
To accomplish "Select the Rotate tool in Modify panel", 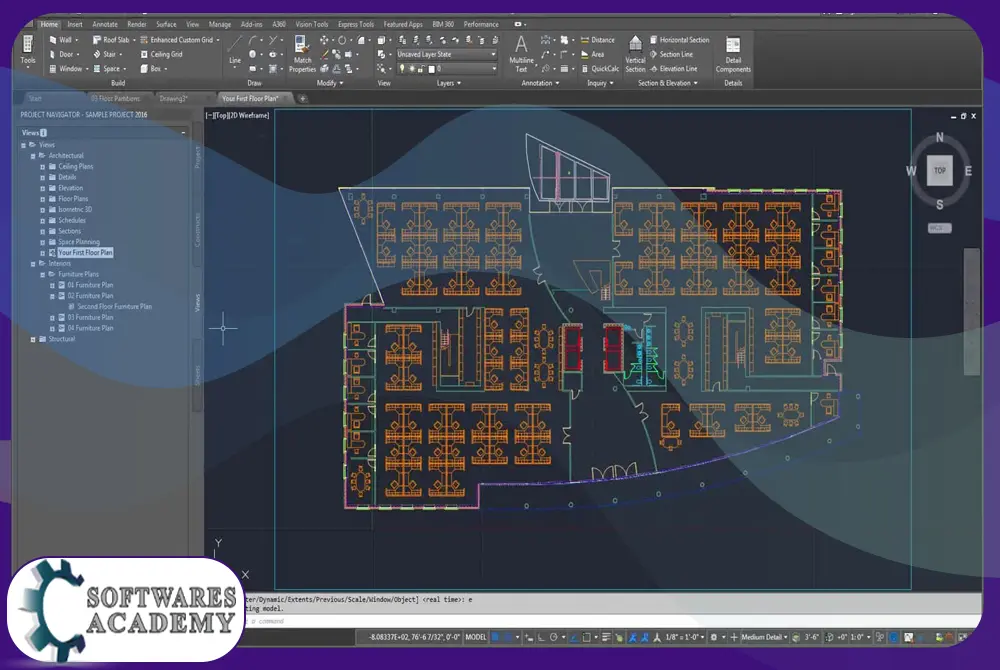I will click(x=342, y=40).
